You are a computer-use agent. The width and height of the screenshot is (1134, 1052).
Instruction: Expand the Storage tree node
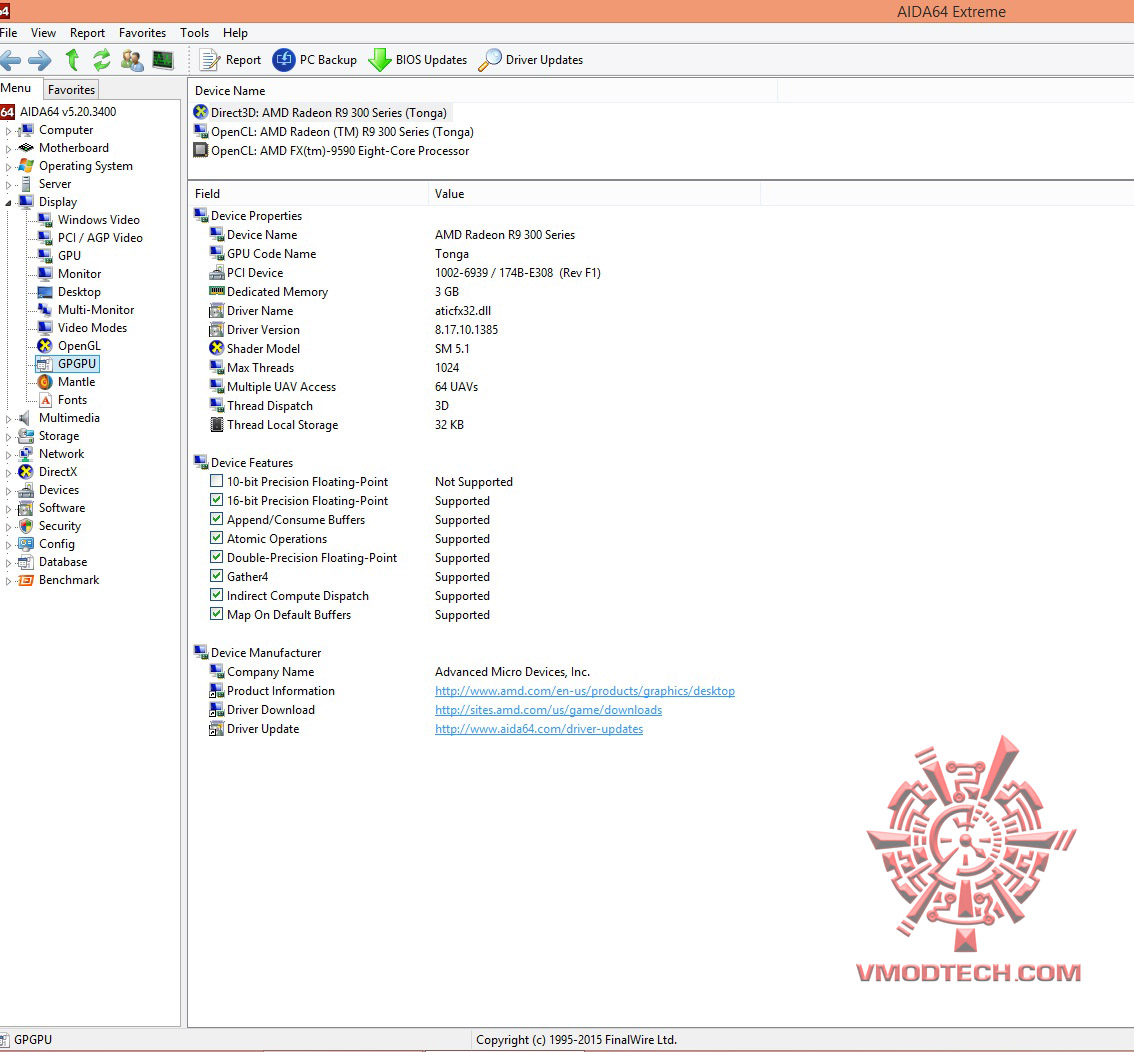[9, 437]
